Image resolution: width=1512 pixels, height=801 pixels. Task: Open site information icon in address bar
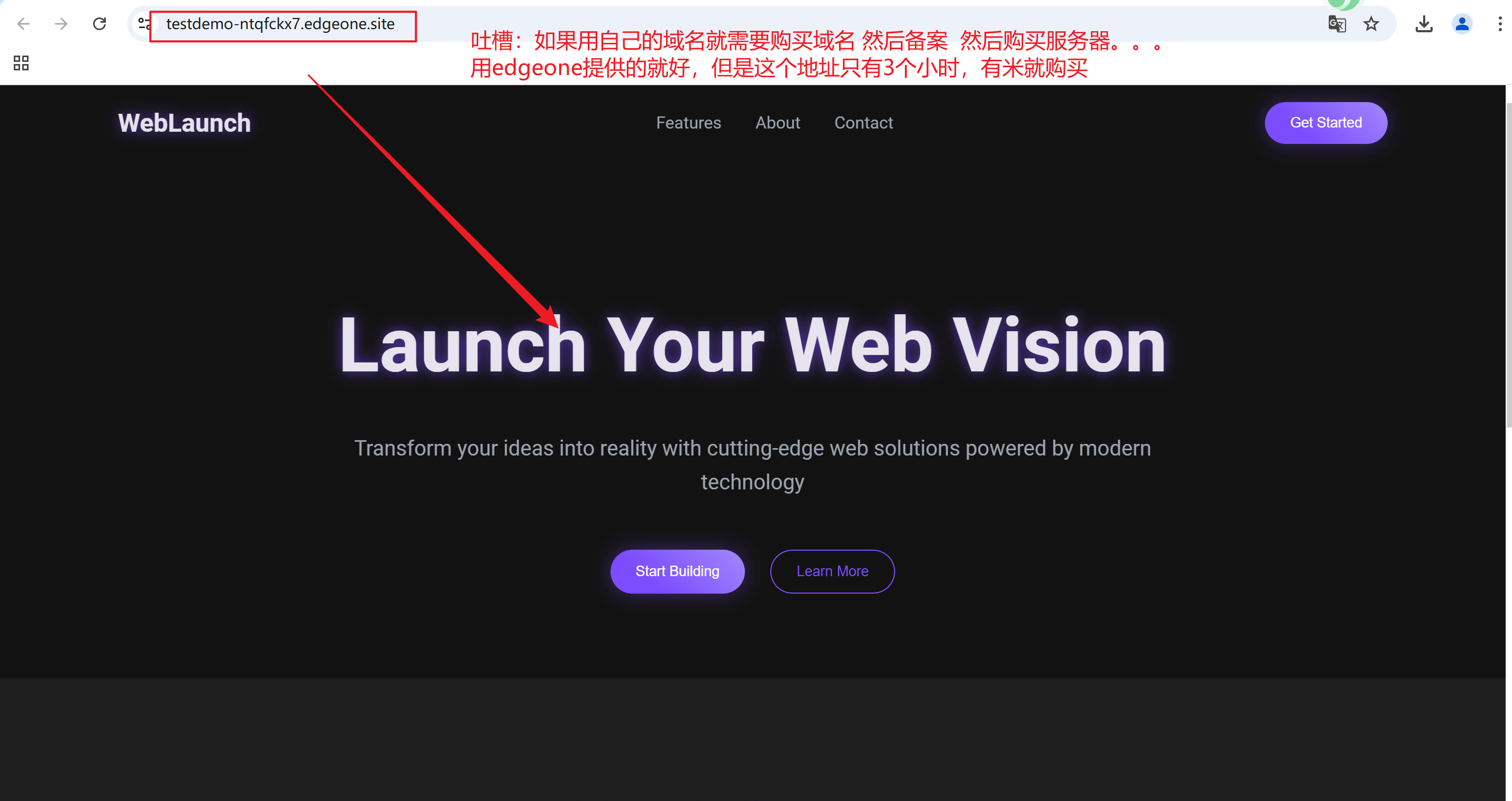[x=144, y=24]
